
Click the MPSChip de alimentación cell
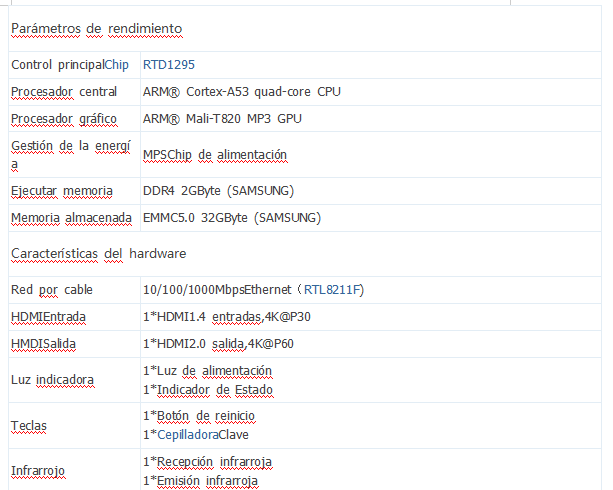(x=371, y=155)
